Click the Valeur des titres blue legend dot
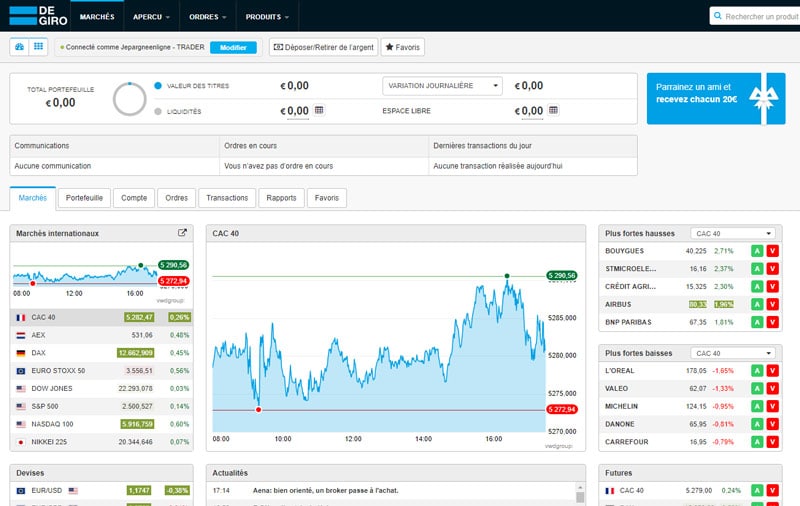Image resolution: width=800 pixels, height=506 pixels. [x=158, y=86]
